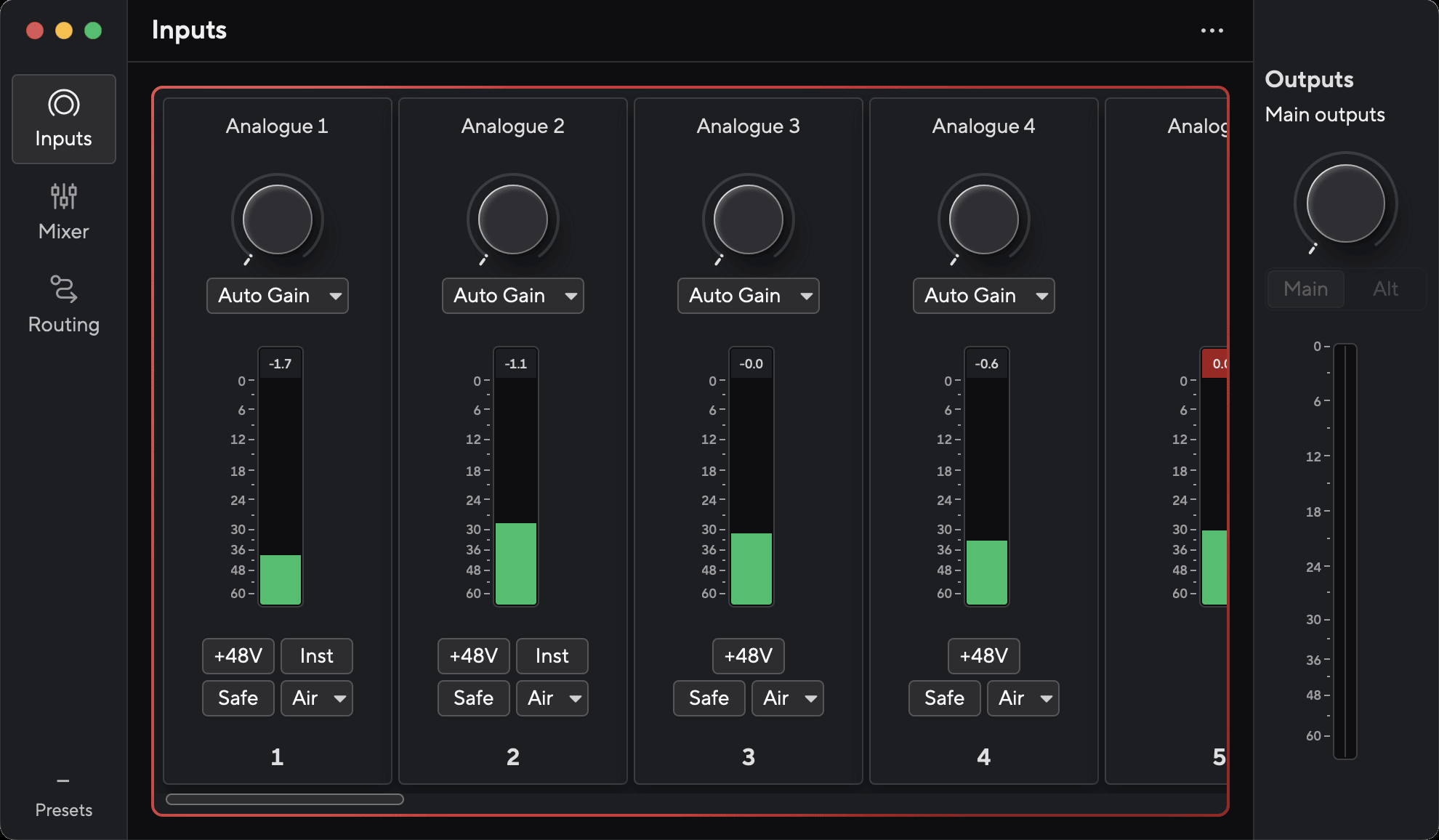This screenshot has width=1439, height=840.
Task: Enable Safe mode on Analogue 3
Action: [x=709, y=698]
